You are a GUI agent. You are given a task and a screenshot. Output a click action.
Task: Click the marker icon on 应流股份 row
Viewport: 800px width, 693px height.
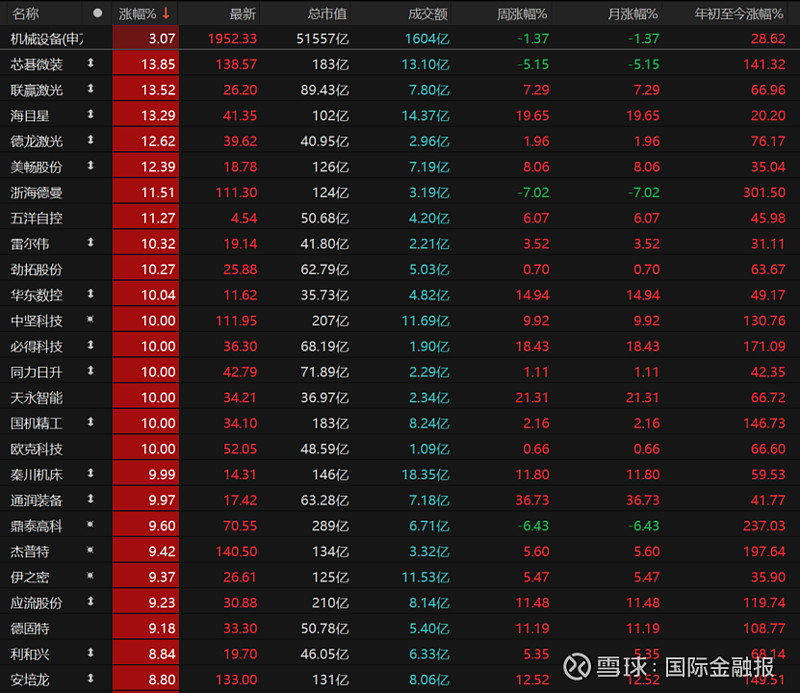click(x=90, y=602)
